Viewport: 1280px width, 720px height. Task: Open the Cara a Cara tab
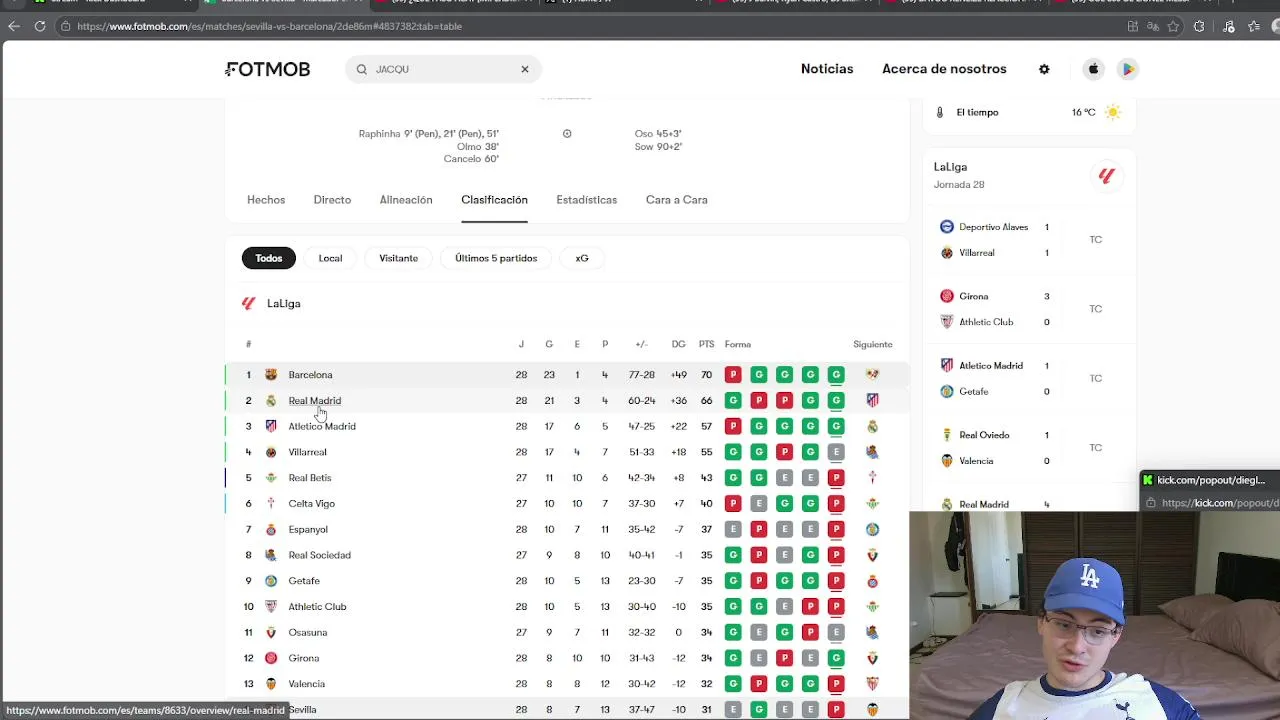pos(676,200)
